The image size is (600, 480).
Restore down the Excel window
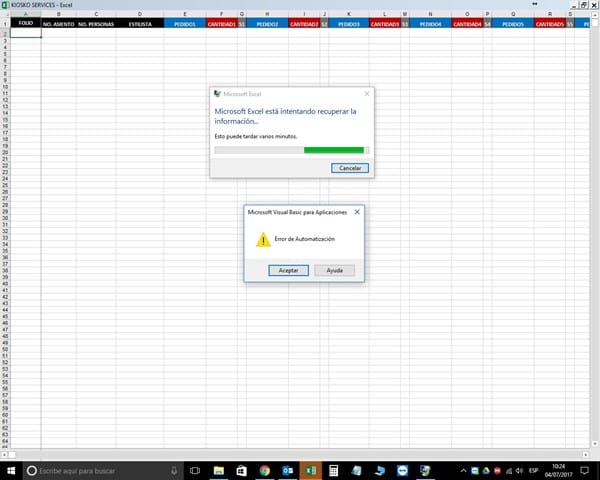[584, 5]
